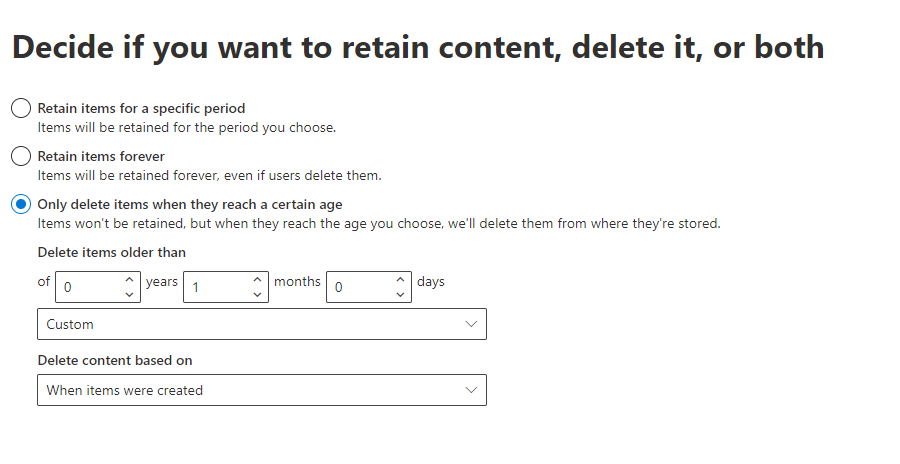The height and width of the screenshot is (464, 900).
Task: Click the 'Retain items for a specific period' label
Action: click(141, 108)
